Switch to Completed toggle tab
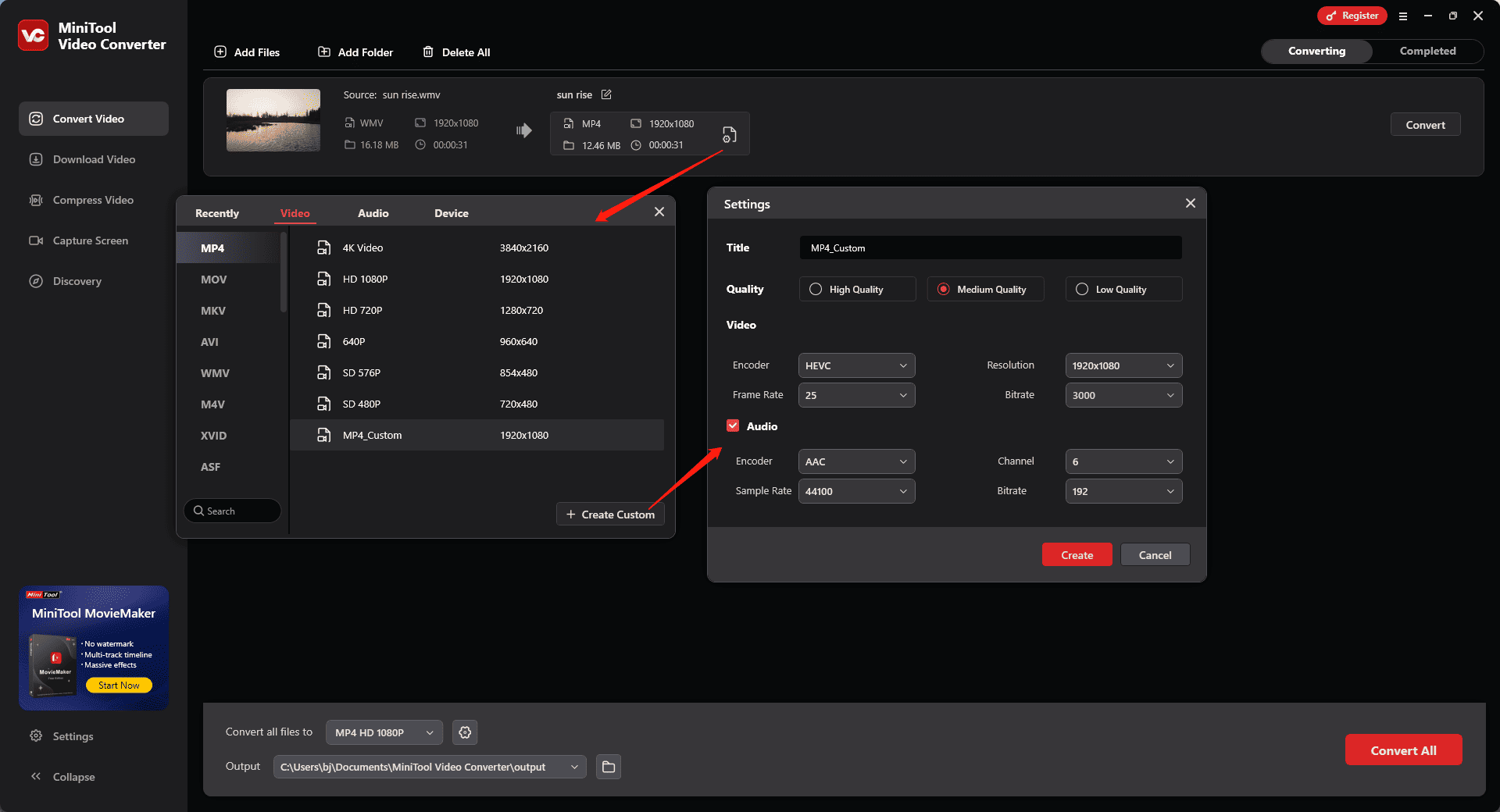1500x812 pixels. pyautogui.click(x=1427, y=51)
